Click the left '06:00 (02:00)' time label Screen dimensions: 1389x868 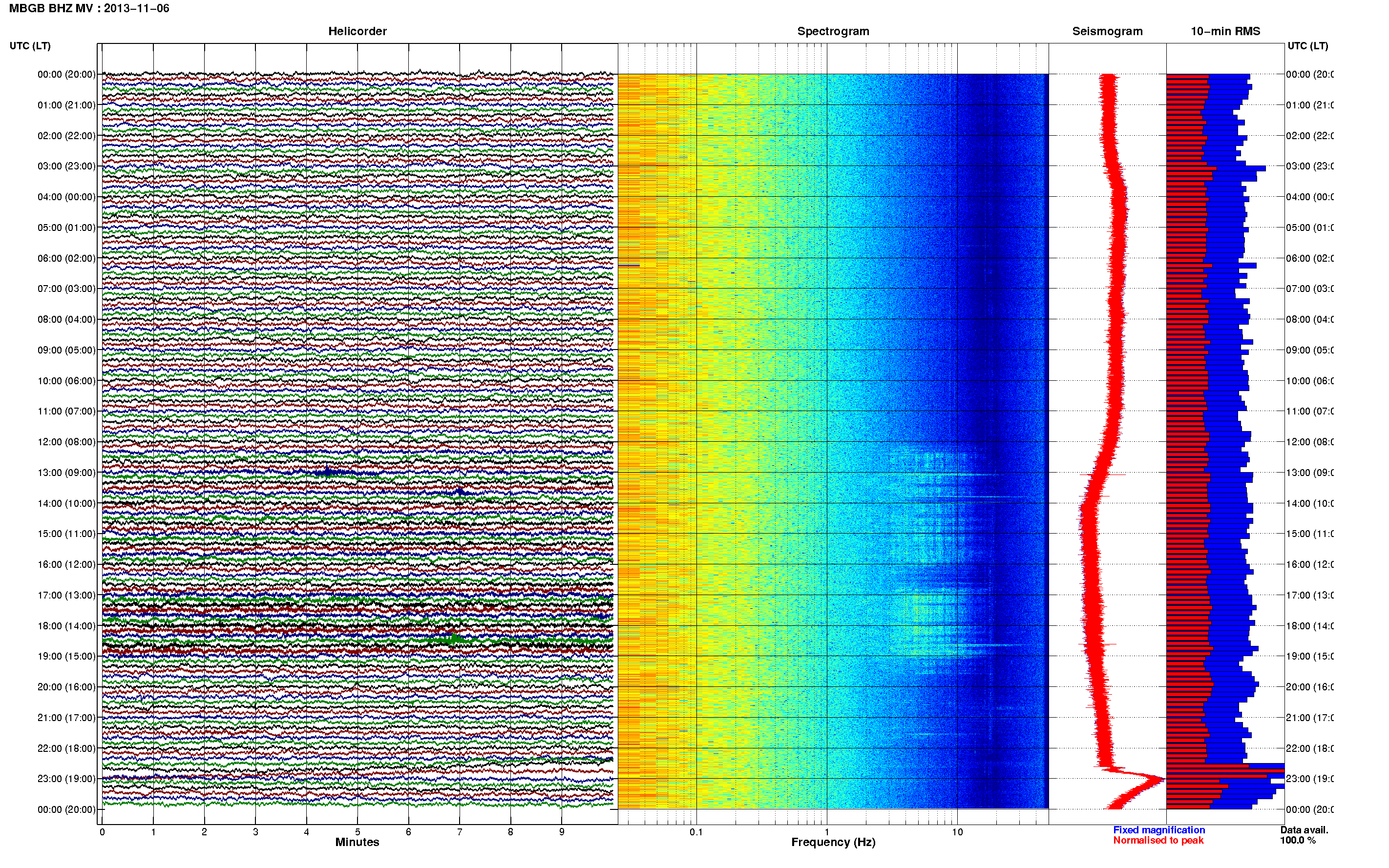pyautogui.click(x=66, y=258)
